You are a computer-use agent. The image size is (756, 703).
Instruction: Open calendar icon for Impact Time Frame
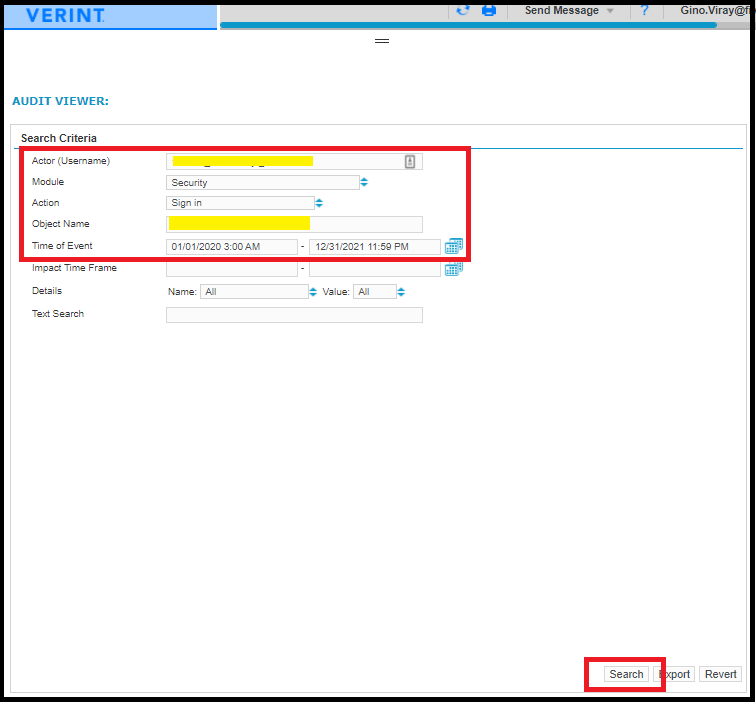tap(454, 269)
